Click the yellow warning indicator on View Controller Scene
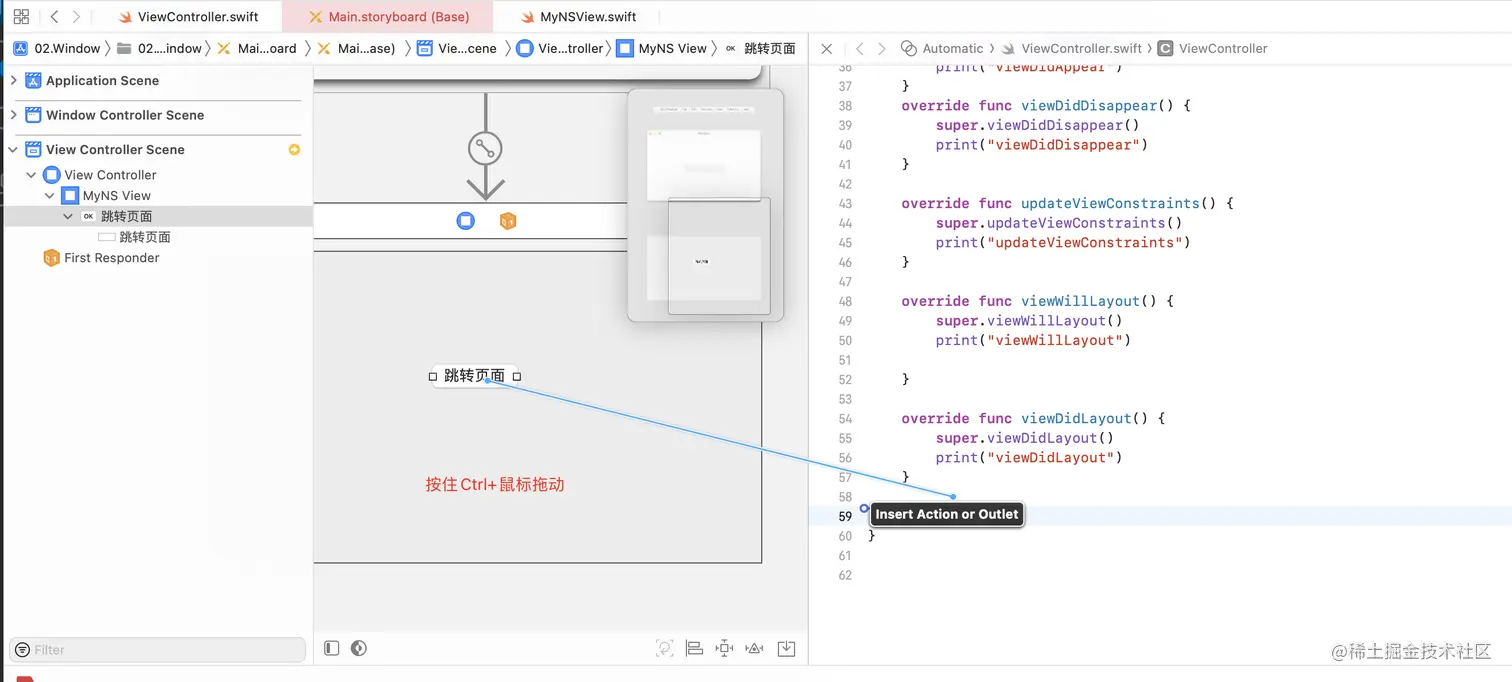Viewport: 1512px width, 682px height. tap(294, 149)
